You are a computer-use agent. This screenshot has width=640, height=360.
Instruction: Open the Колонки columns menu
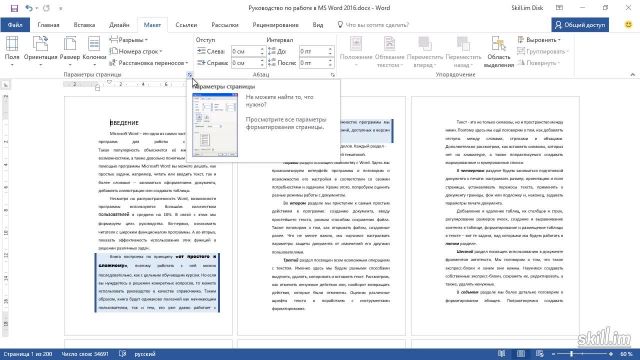pyautogui.click(x=94, y=51)
